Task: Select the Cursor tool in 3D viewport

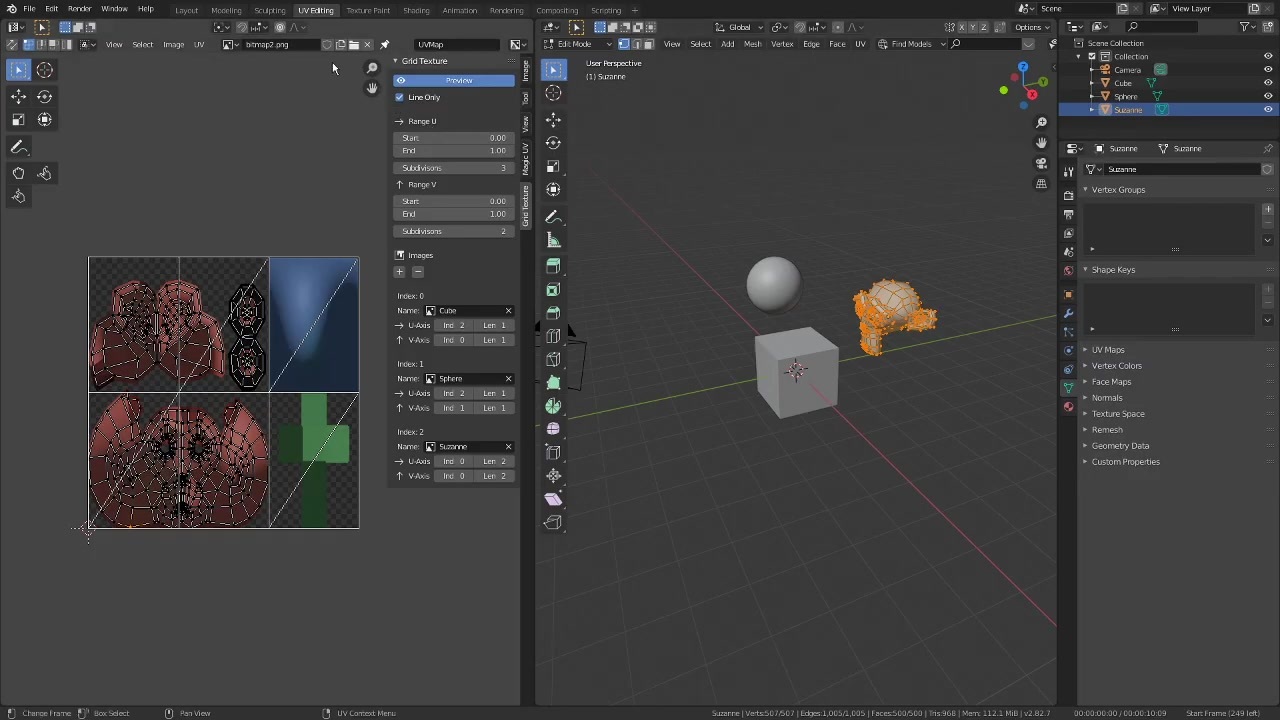Action: (x=553, y=93)
